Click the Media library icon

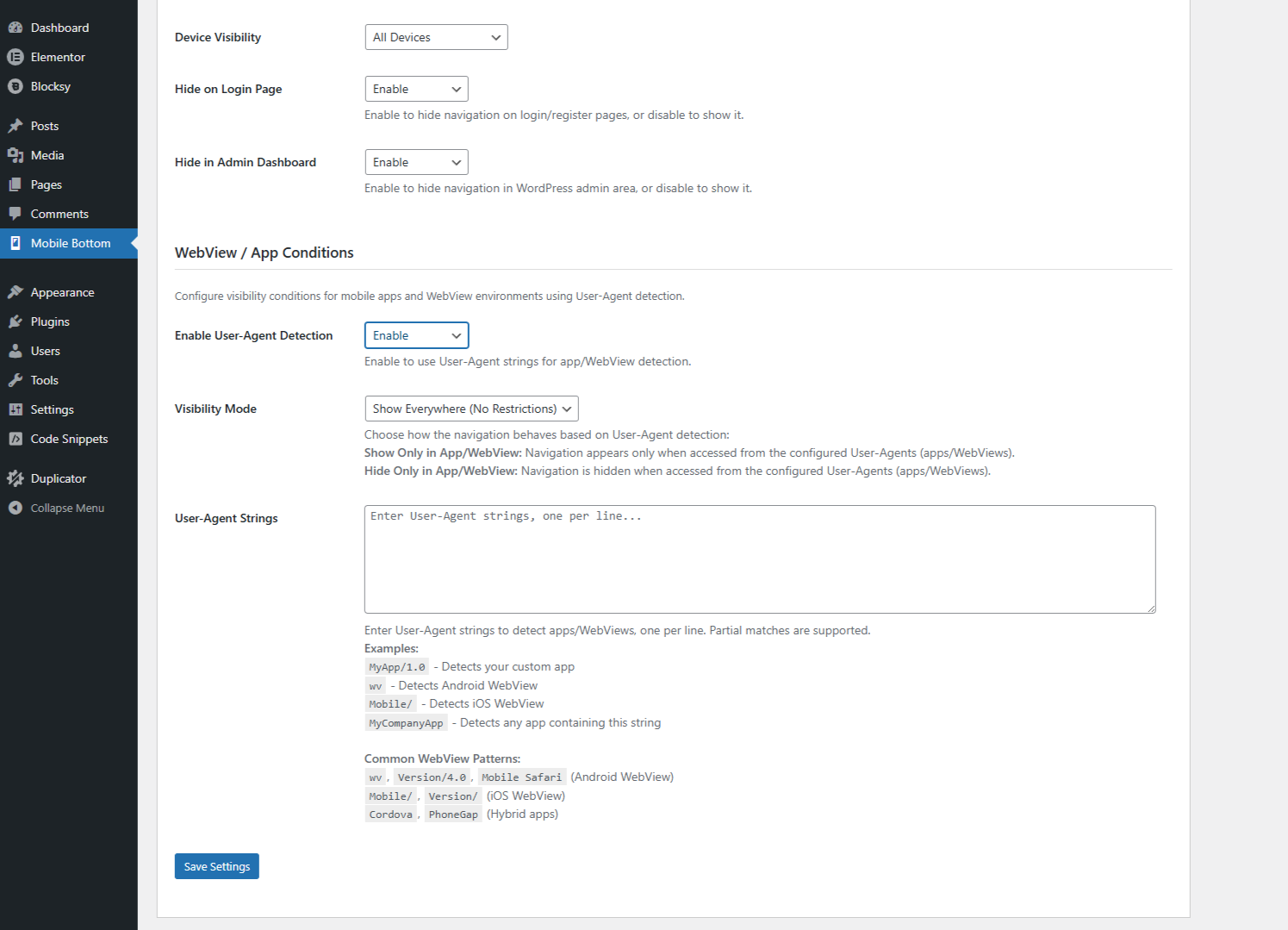tap(15, 155)
